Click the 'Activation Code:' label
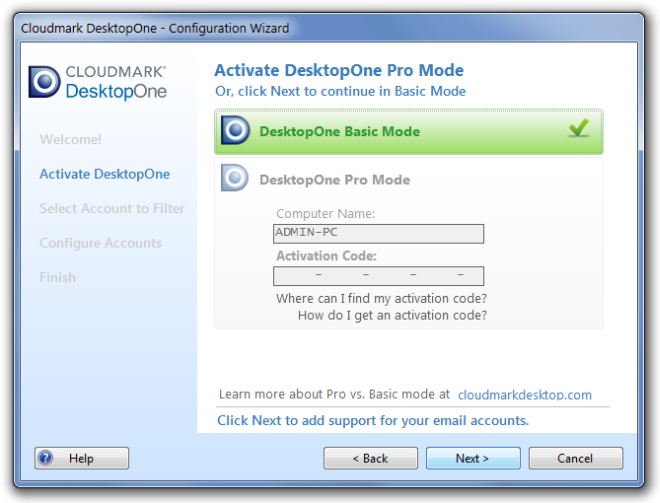The image size is (660, 503). 326,256
